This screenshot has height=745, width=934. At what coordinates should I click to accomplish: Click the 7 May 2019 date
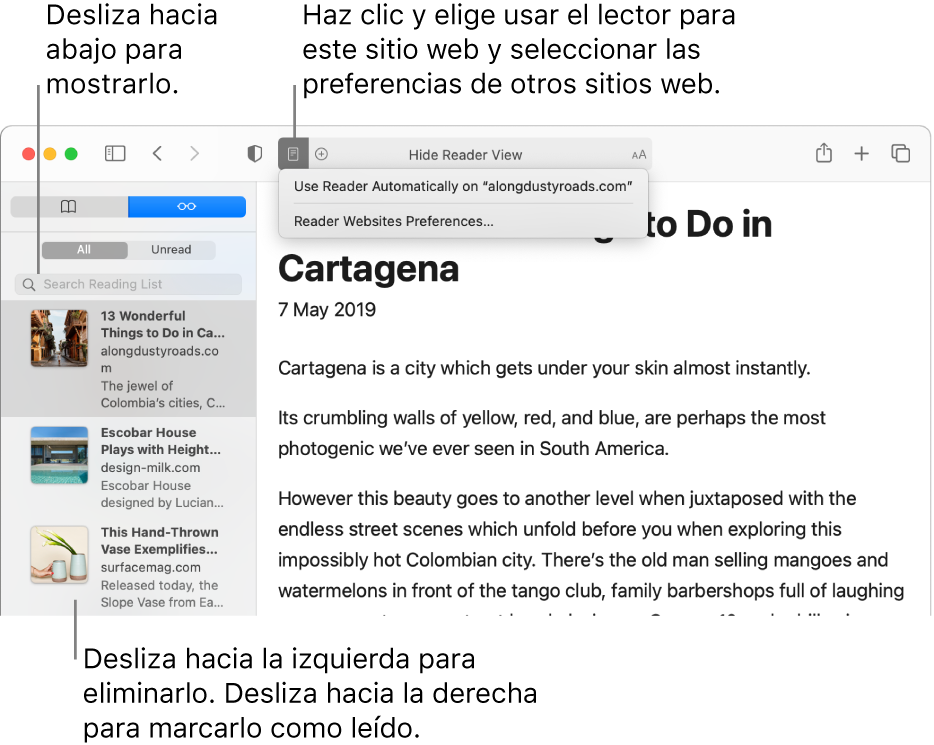(x=327, y=310)
